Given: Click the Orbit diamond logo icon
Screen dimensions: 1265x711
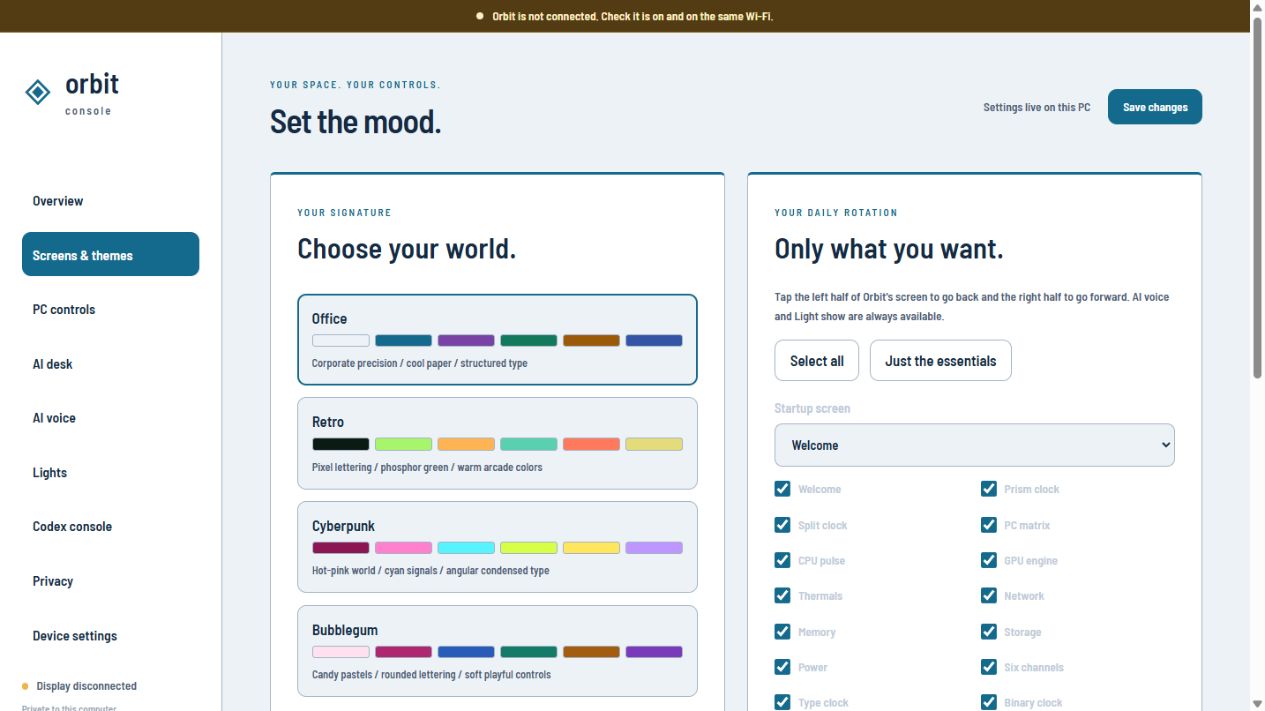Looking at the screenshot, I should [x=38, y=92].
